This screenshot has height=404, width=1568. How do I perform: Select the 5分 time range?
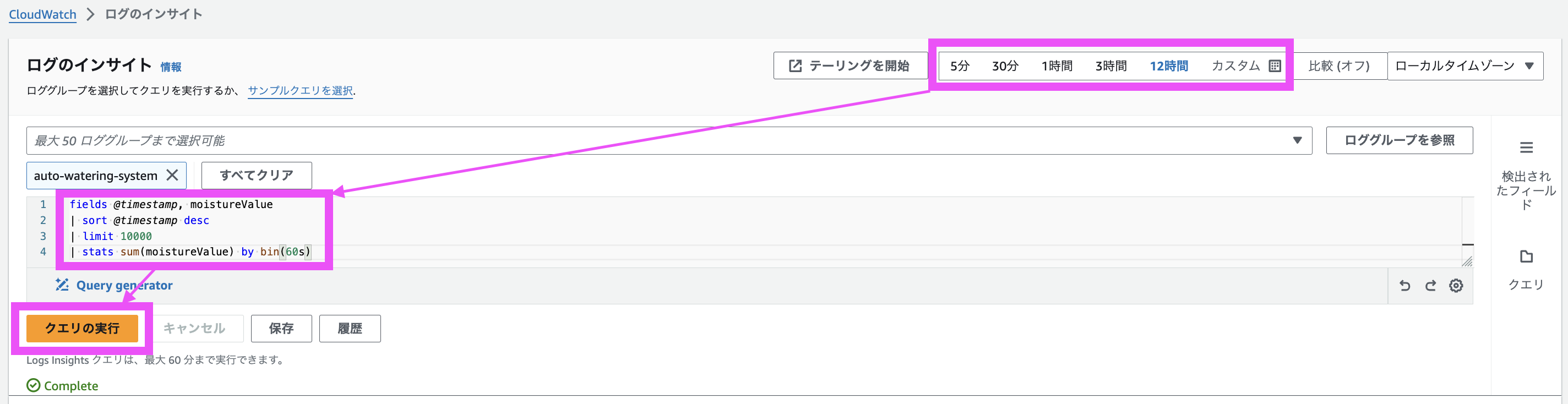(959, 65)
